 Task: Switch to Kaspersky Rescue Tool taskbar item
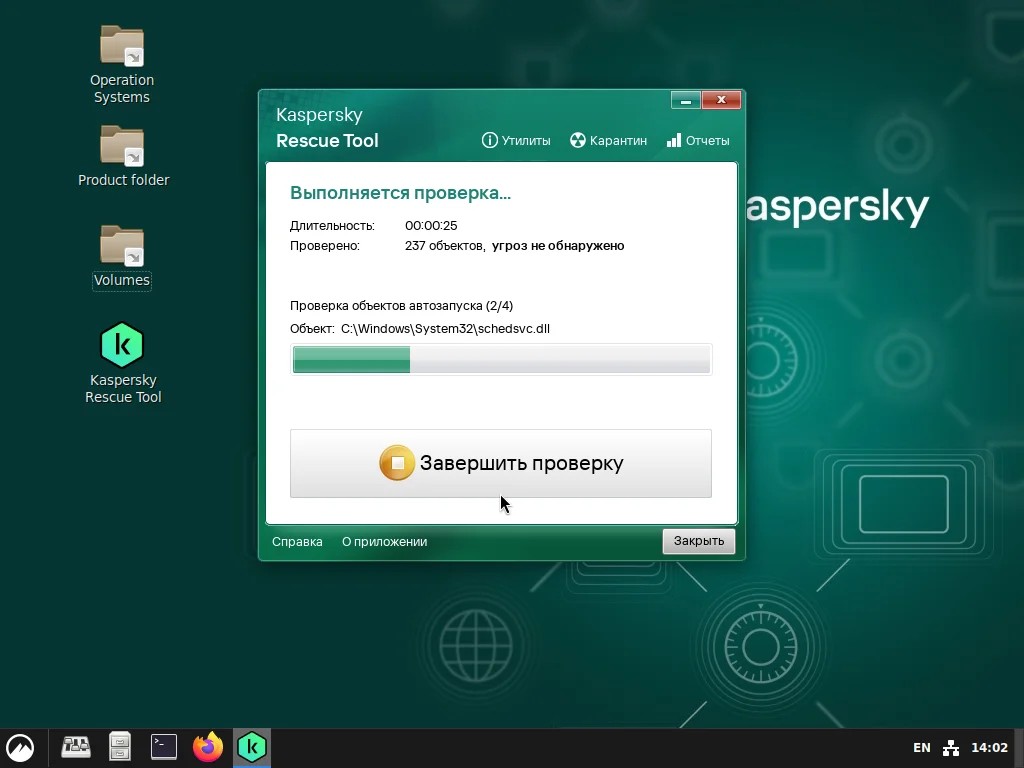click(252, 747)
